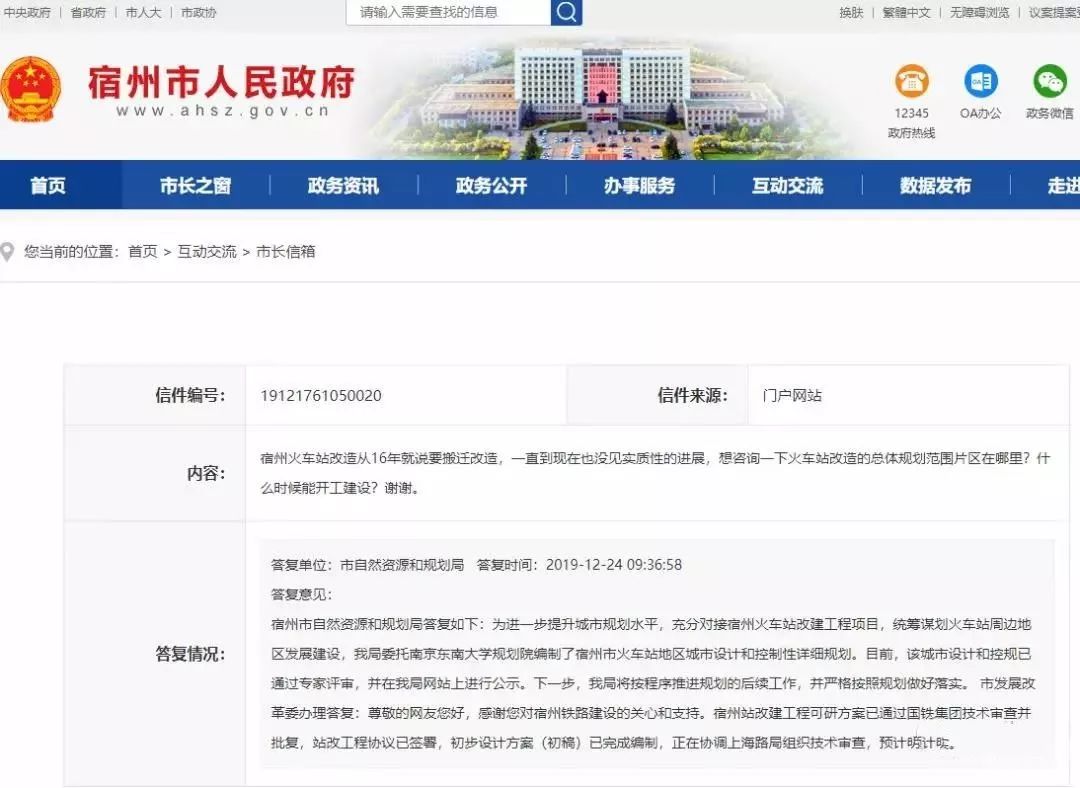
Task: Switch language via 繁體中文 link
Action: tap(906, 12)
